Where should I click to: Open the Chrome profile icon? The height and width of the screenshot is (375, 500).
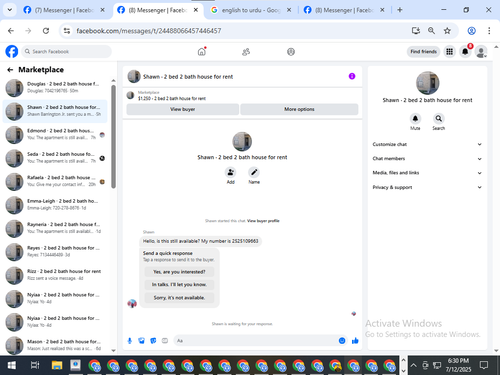(471, 31)
